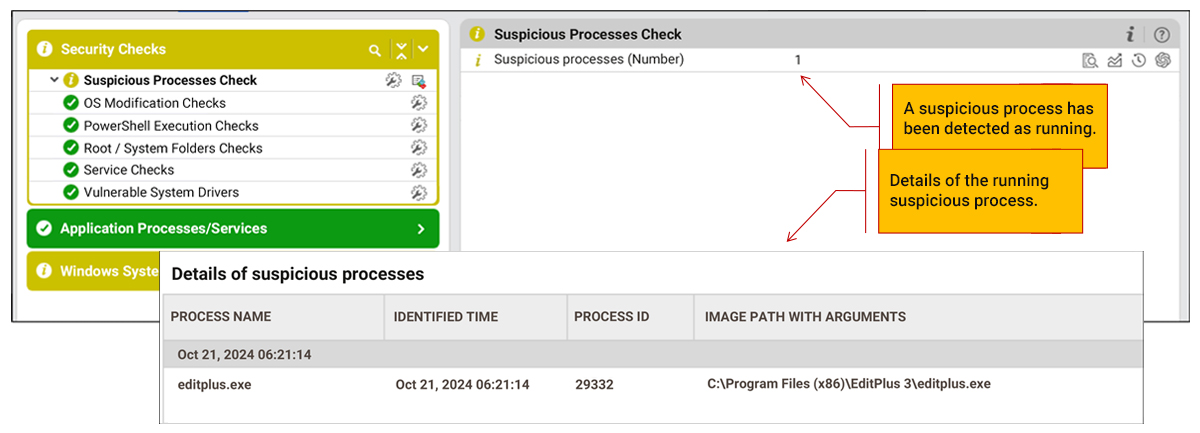Click wrench icon beside Vulnerable System Drivers
The height and width of the screenshot is (433, 1200).
419,192
